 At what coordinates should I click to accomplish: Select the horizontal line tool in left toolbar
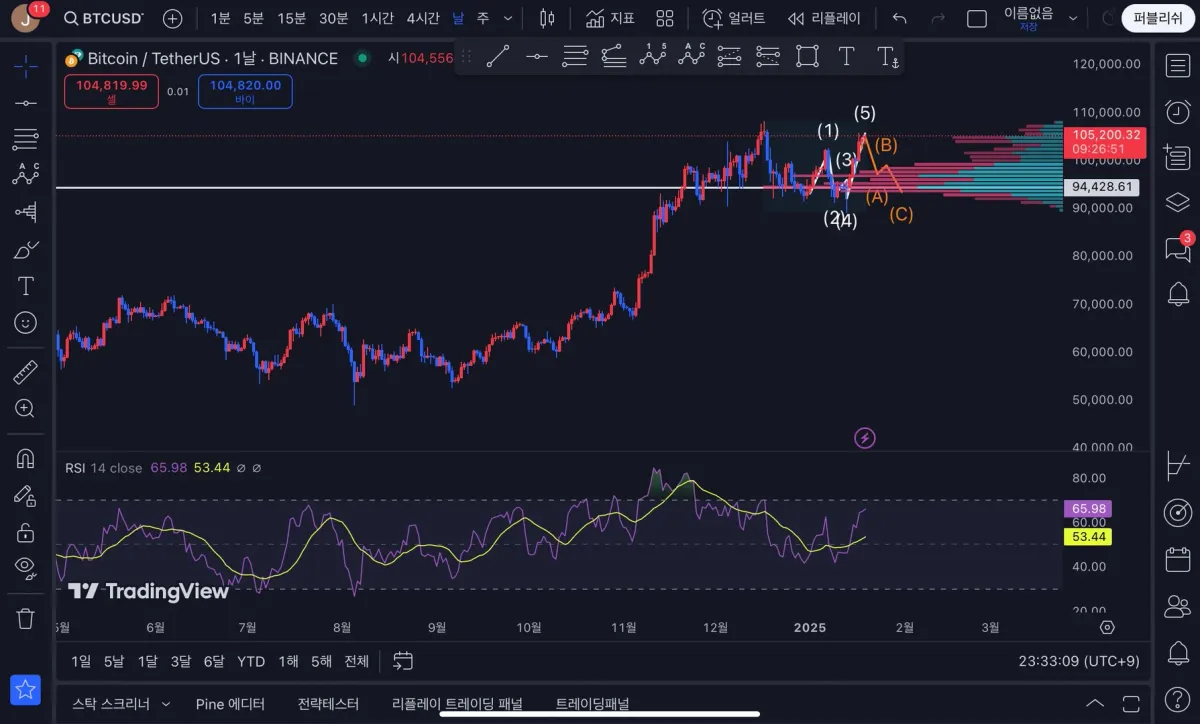point(26,103)
